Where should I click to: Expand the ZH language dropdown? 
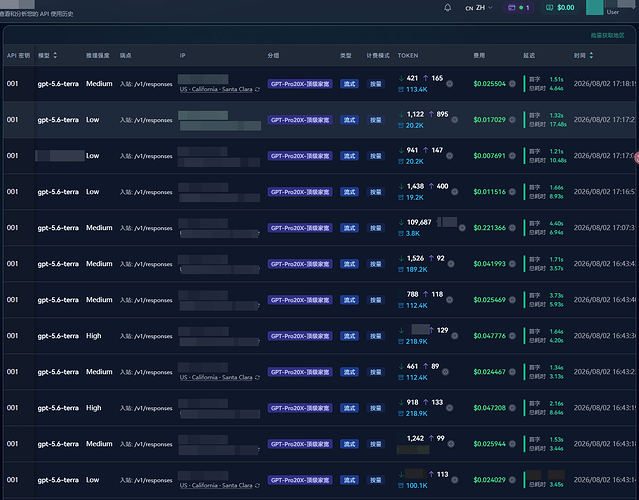click(479, 8)
